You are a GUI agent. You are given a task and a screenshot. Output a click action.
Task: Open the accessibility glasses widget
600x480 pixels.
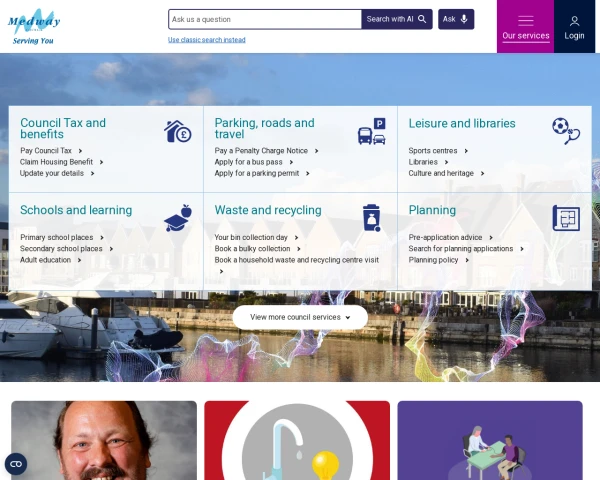pos(16,464)
